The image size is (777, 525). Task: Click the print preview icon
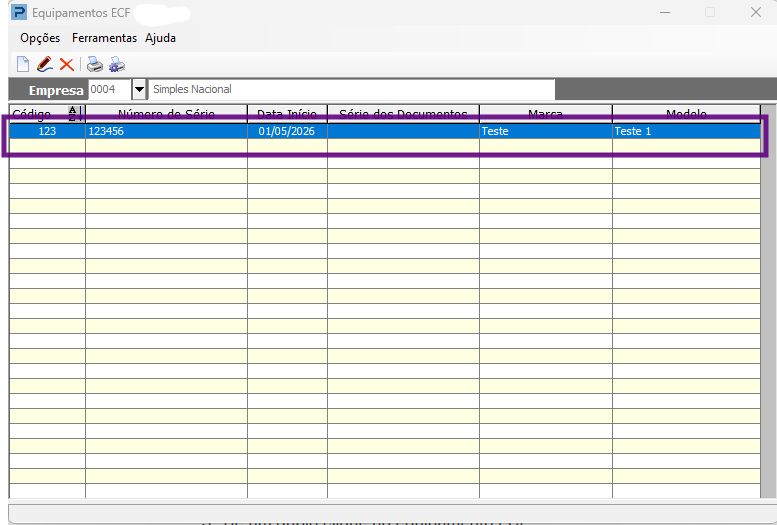point(117,64)
